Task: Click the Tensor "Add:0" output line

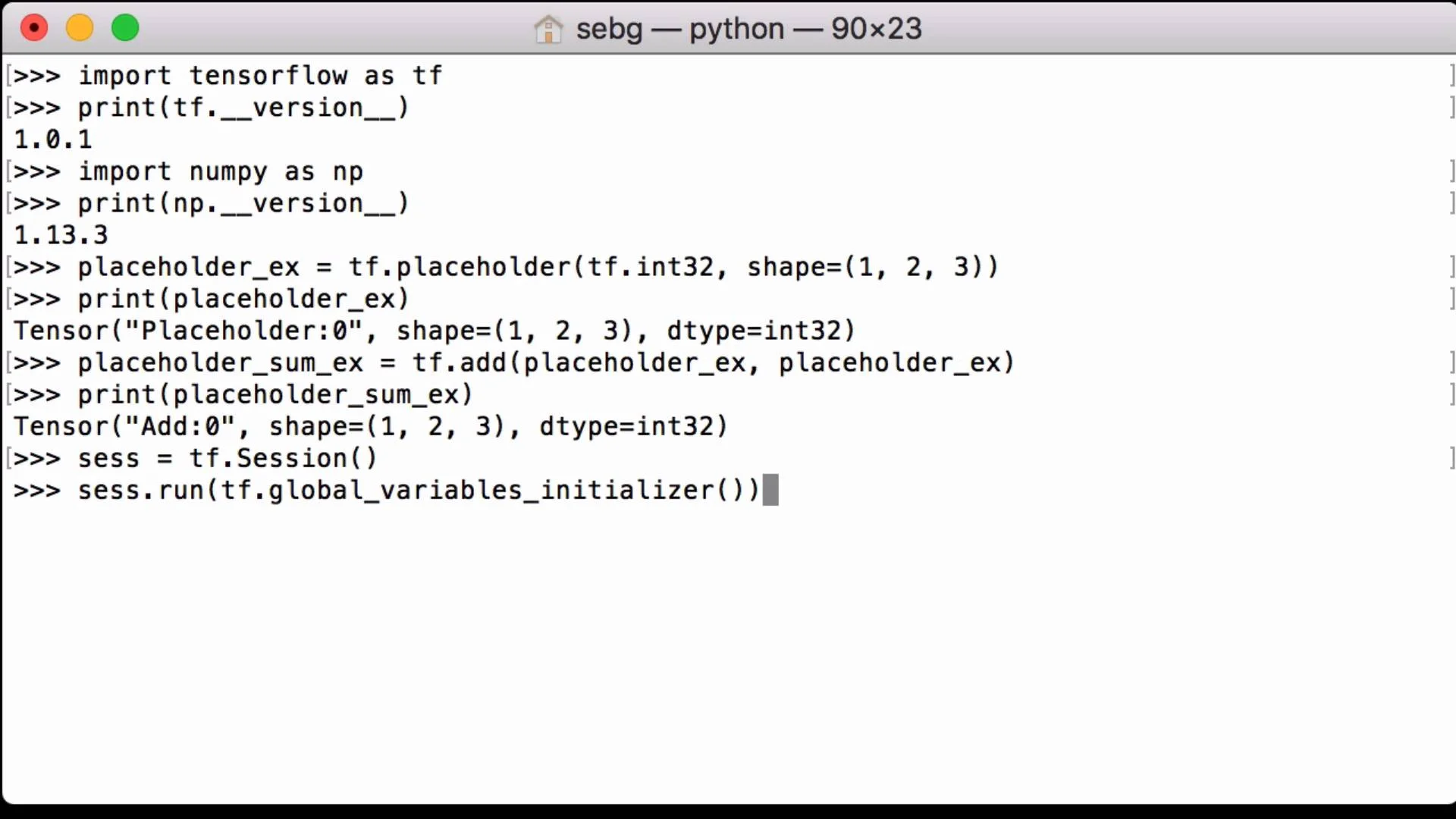Action: click(370, 426)
